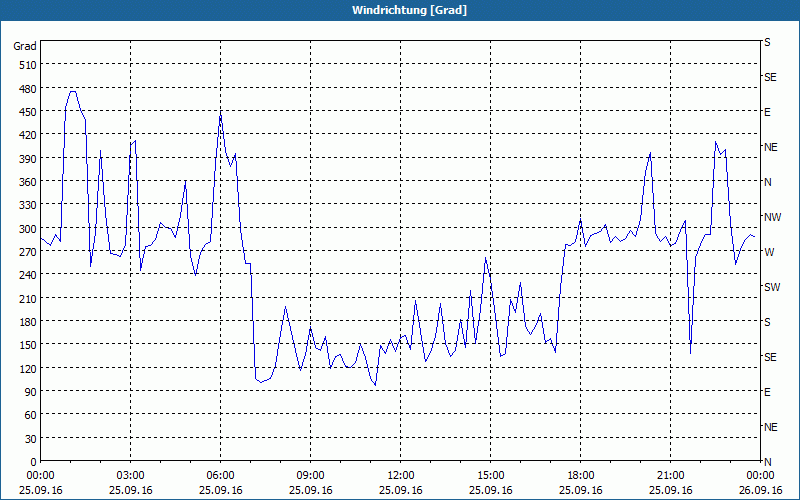Select the 26.09.16 date label
Screen dimensions: 800x500
click(x=760, y=490)
